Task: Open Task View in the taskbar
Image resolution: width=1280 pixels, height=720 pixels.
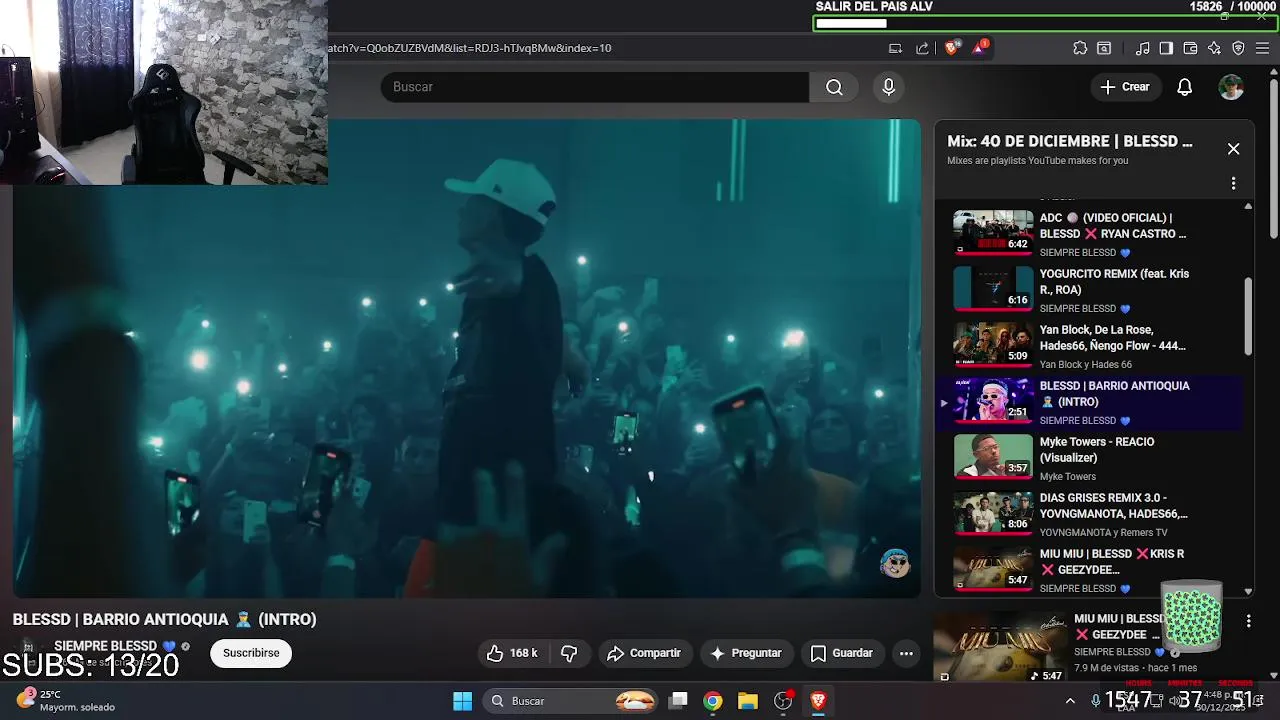Action: pyautogui.click(x=678, y=701)
